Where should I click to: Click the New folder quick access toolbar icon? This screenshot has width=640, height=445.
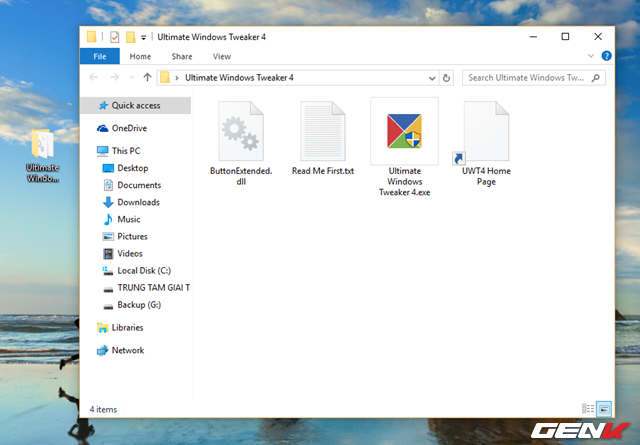point(131,37)
